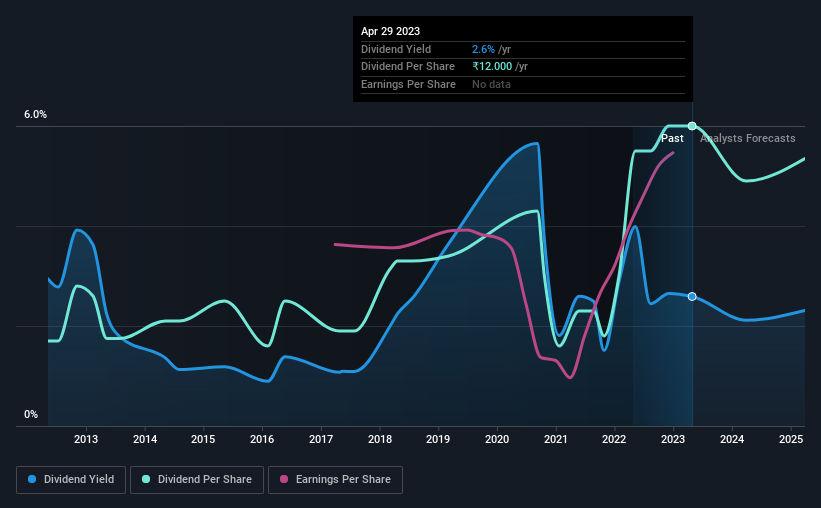Toggle the Dividend Per Share legend button

tap(197, 480)
